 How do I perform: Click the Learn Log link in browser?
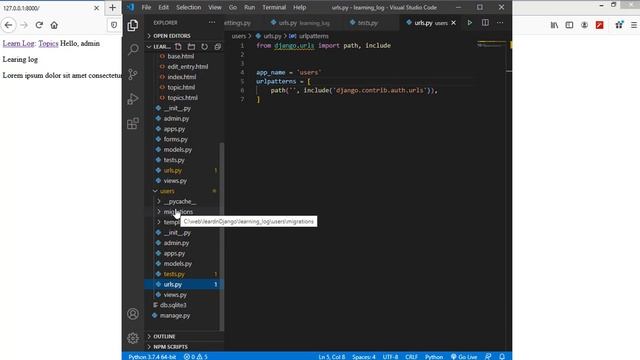click(18, 43)
